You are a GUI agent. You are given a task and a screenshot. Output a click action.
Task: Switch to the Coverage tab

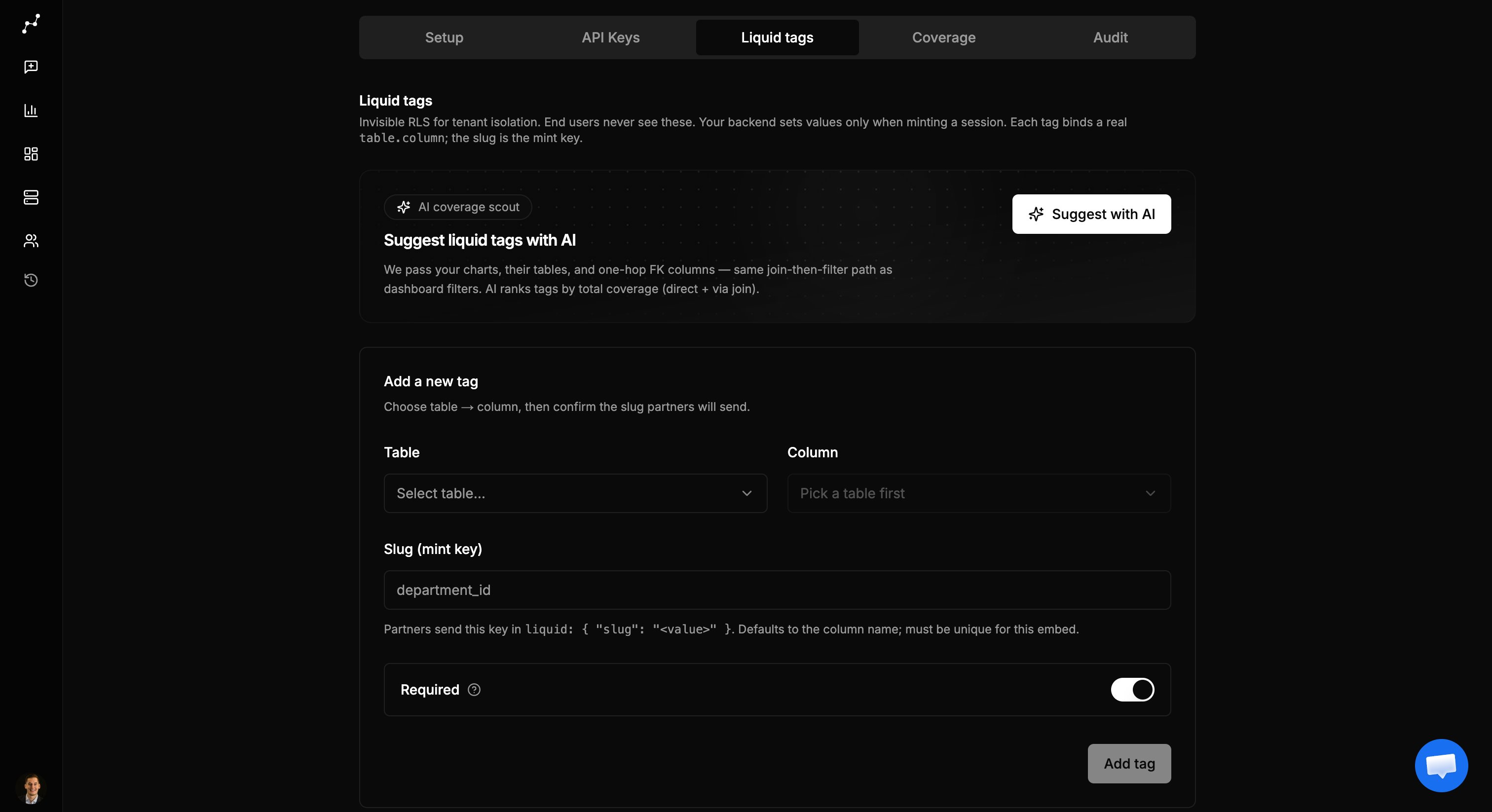click(x=943, y=37)
